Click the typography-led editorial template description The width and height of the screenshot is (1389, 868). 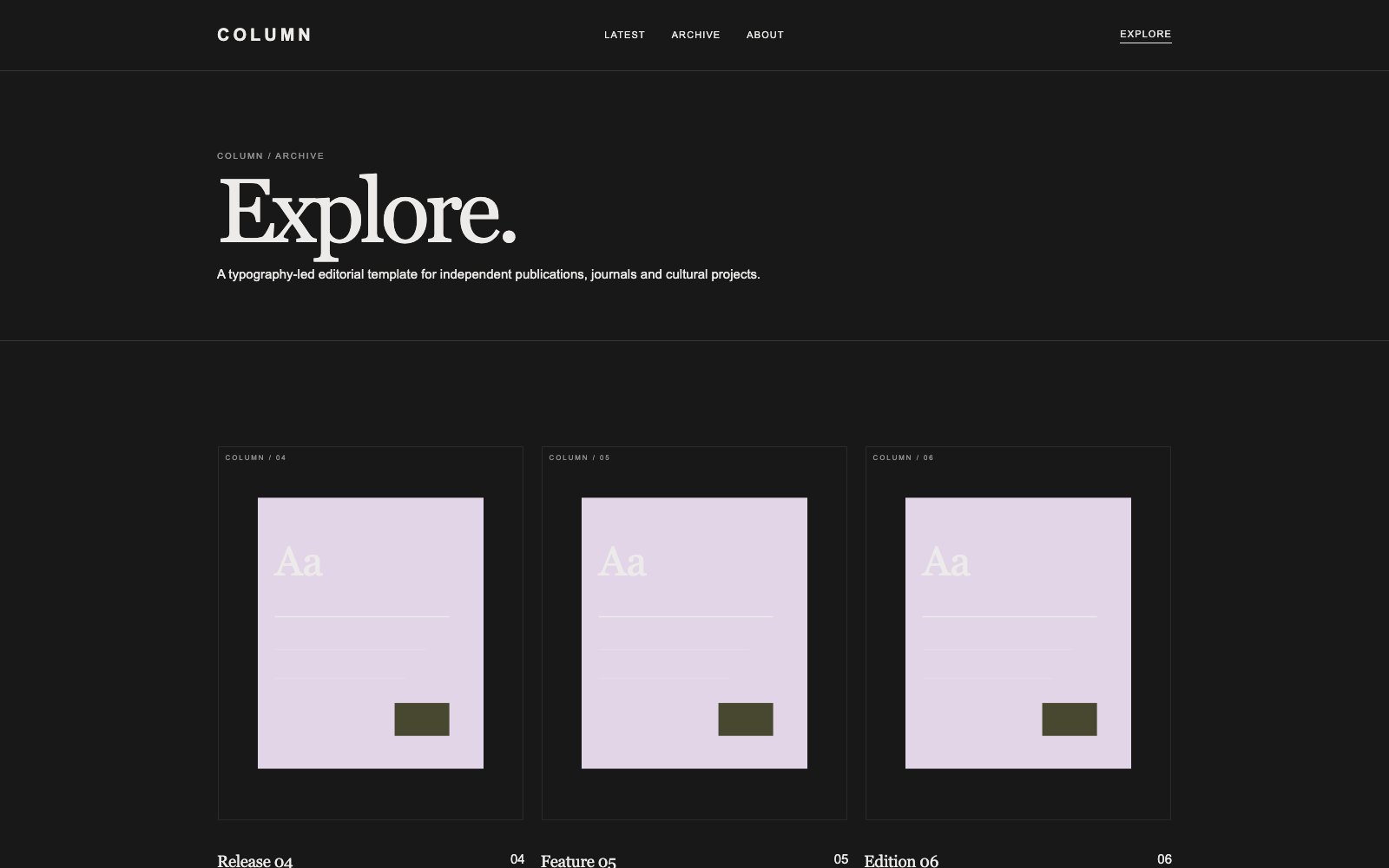click(x=489, y=274)
